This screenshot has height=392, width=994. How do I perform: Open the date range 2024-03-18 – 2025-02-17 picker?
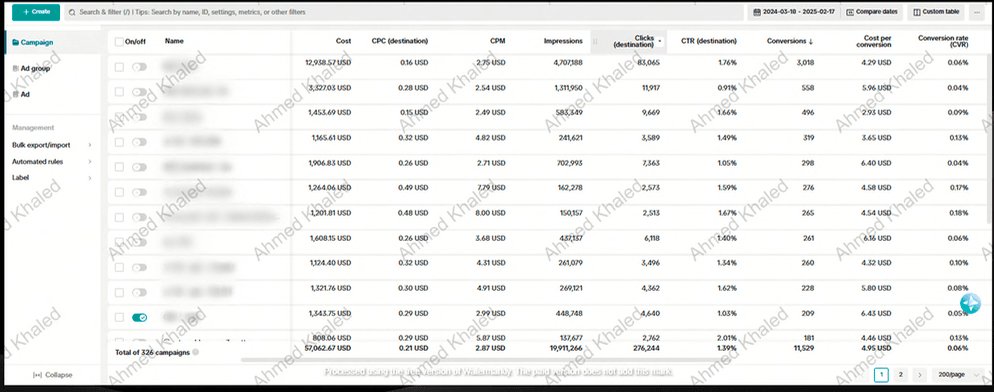pos(794,12)
